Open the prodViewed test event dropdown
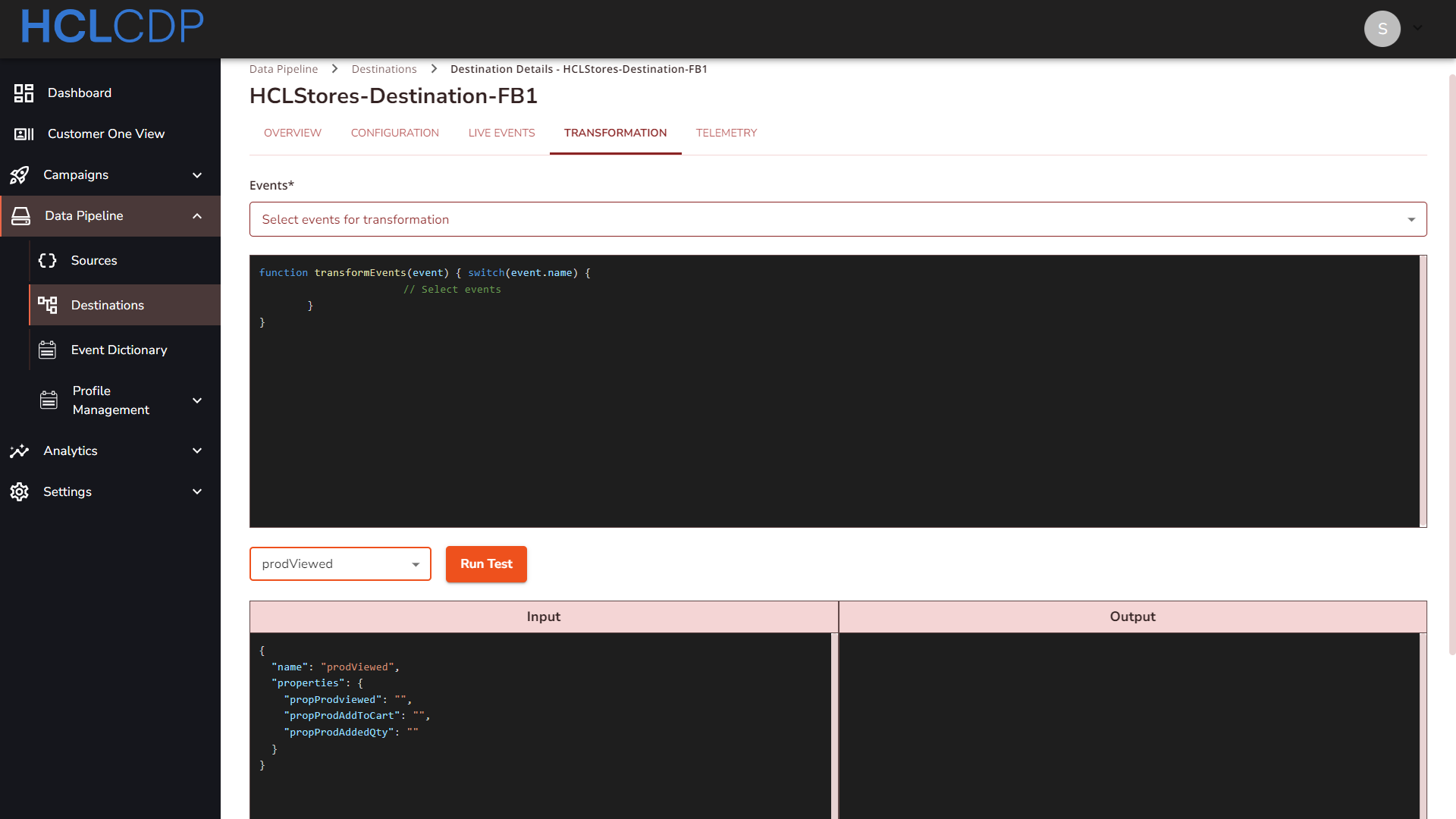 tap(340, 564)
